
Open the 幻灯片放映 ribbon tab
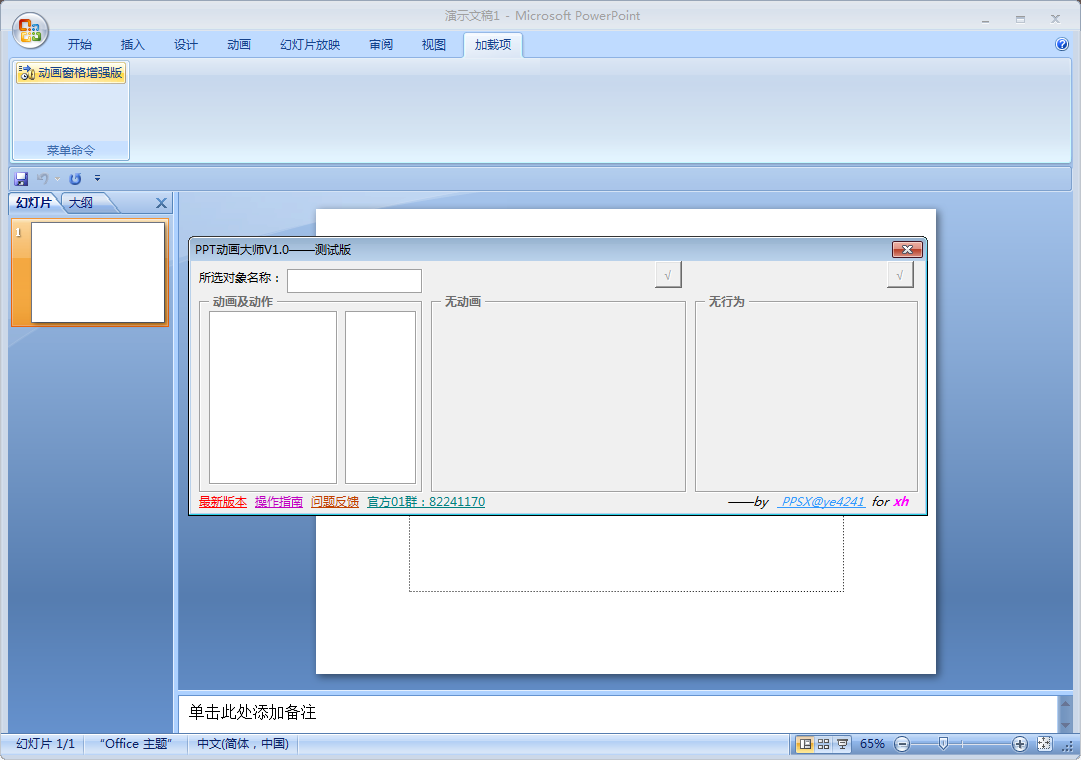(310, 45)
